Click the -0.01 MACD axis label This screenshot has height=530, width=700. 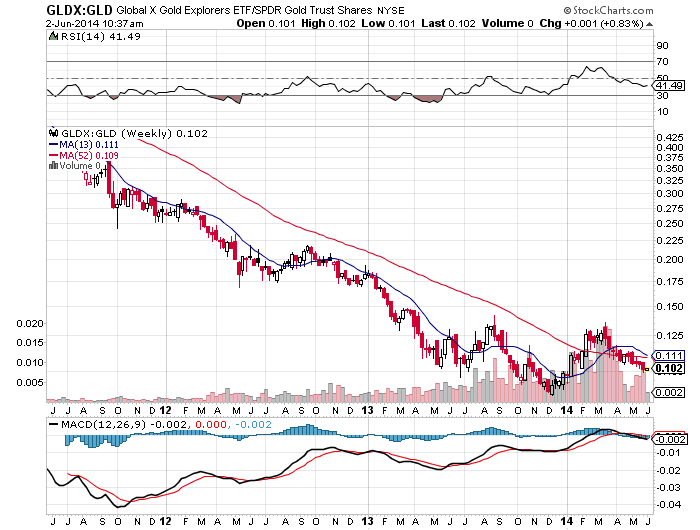tap(669, 453)
